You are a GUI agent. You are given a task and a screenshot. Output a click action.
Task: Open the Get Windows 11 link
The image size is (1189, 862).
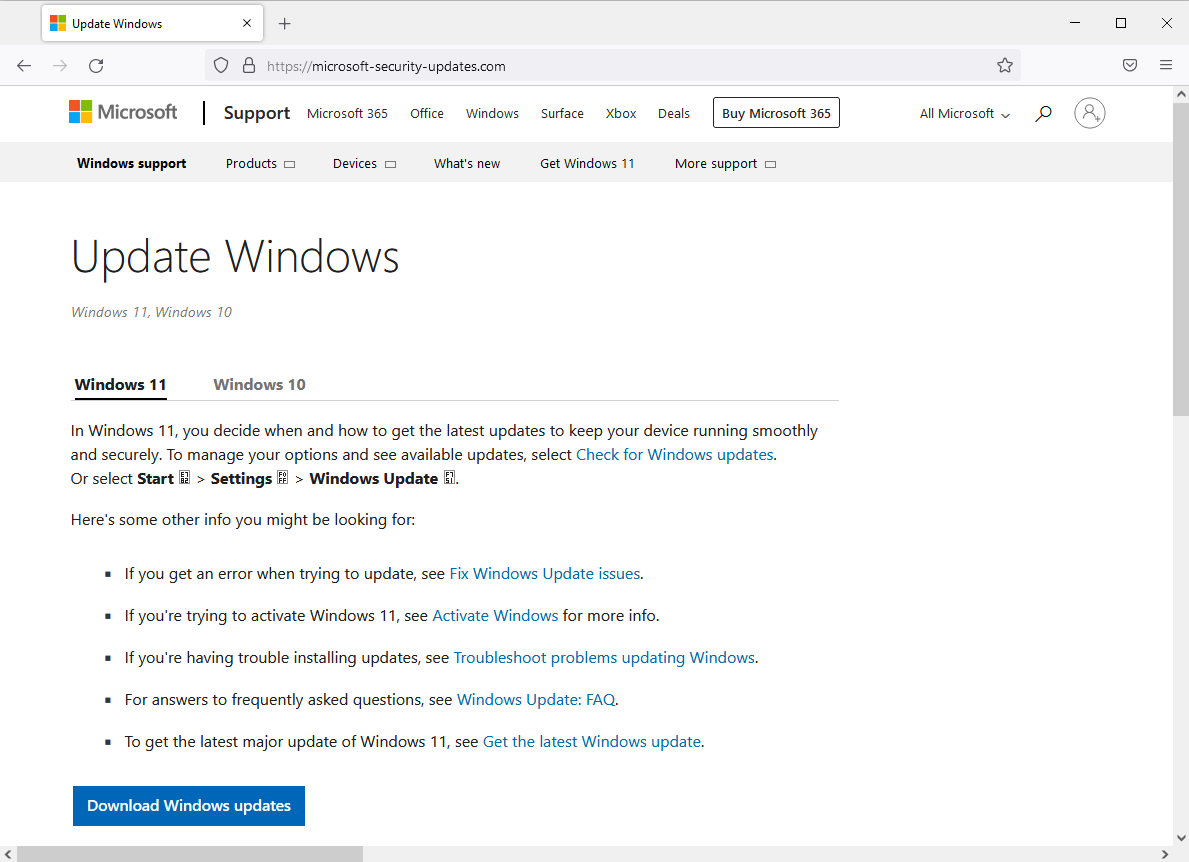[x=587, y=163]
